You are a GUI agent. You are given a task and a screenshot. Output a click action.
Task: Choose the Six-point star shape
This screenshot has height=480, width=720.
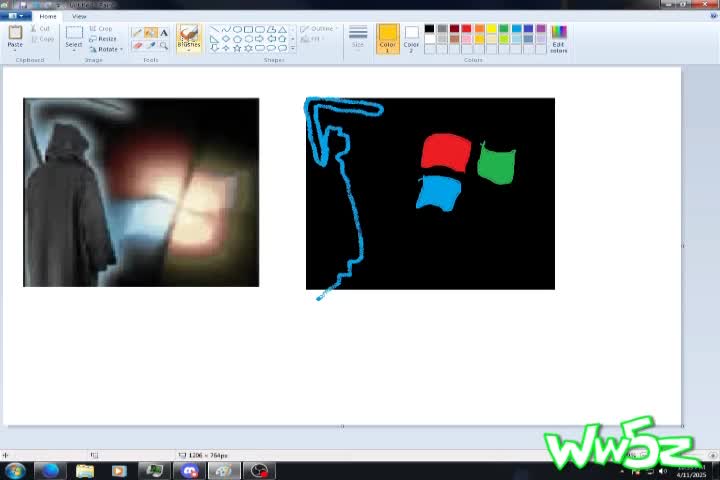click(248, 48)
